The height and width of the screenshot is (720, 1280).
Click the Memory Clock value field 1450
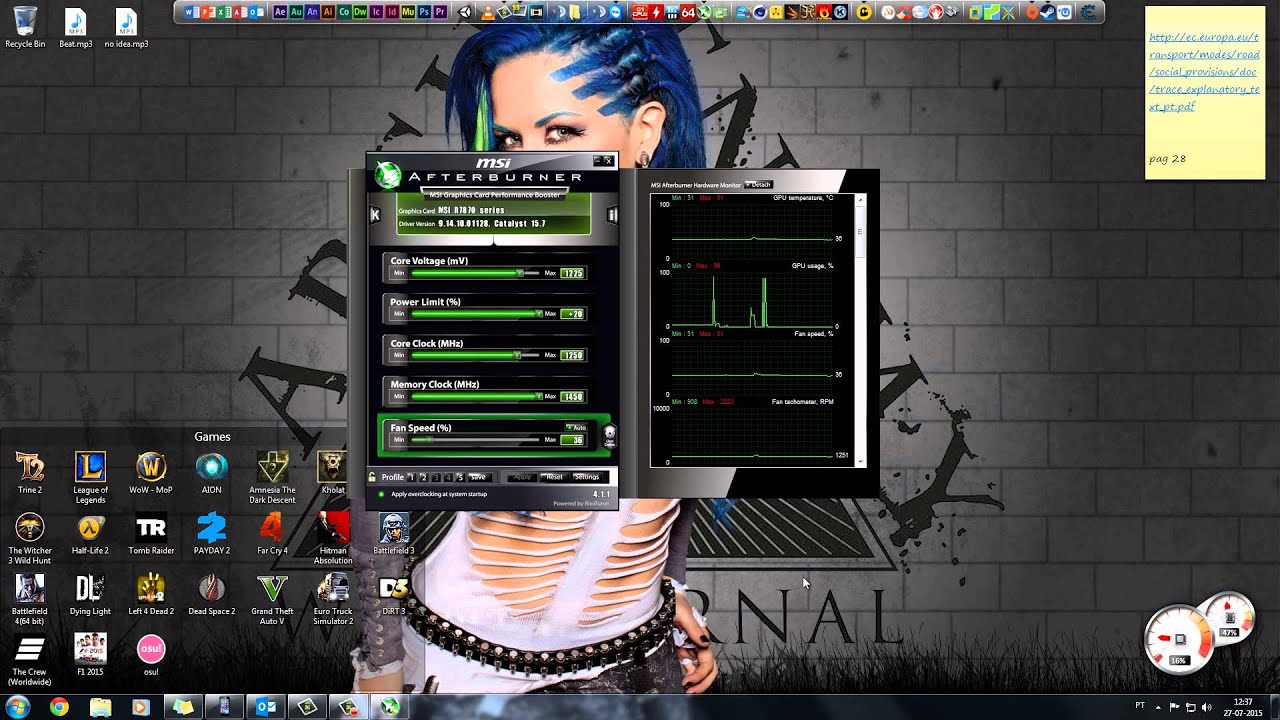tap(572, 396)
